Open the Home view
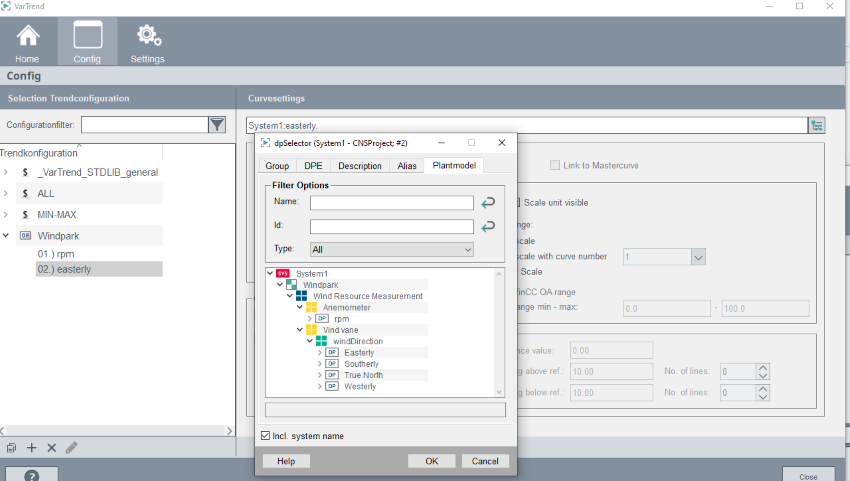850x481 pixels. click(x=28, y=43)
